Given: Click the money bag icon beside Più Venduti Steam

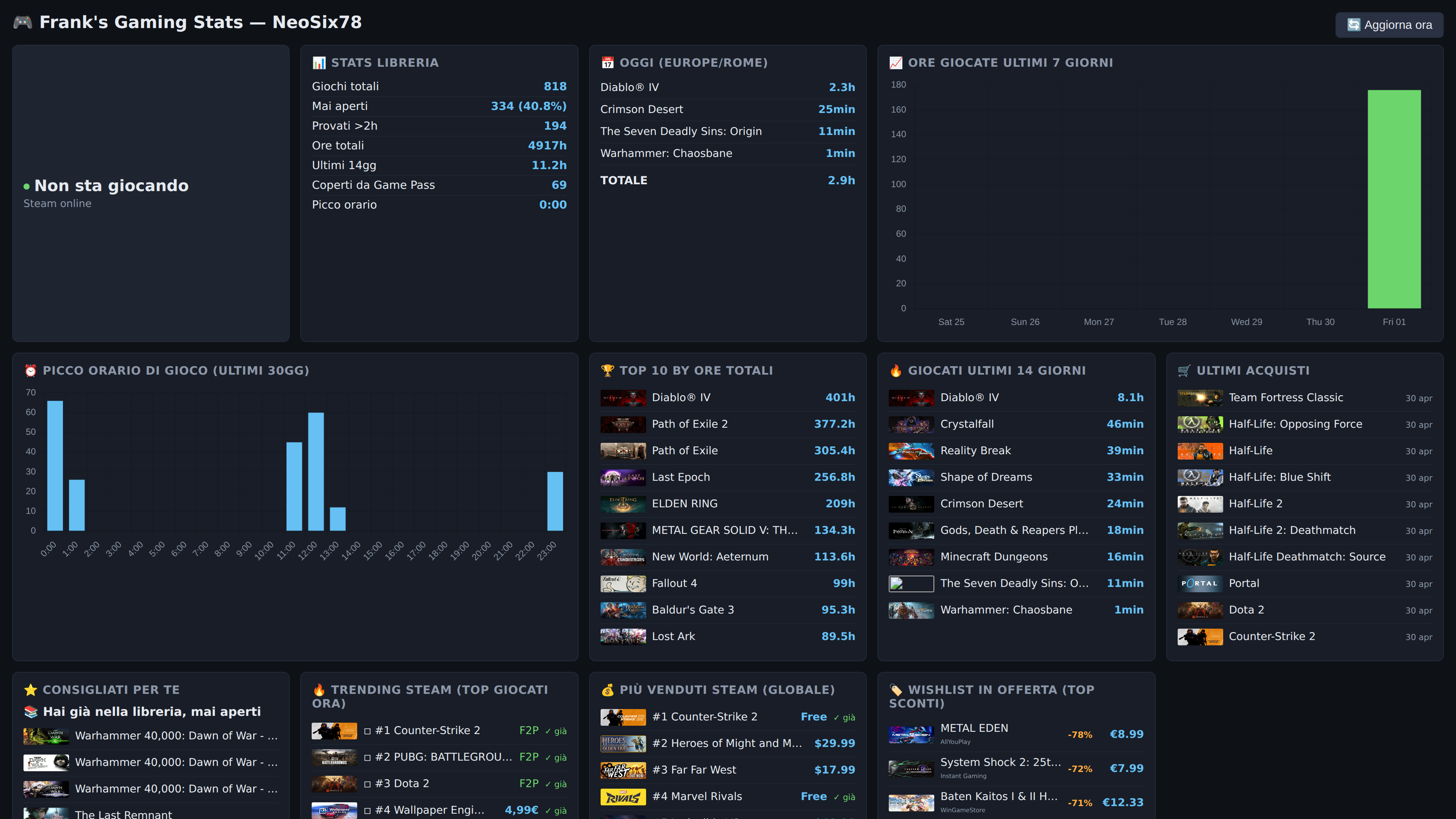Looking at the screenshot, I should [607, 690].
